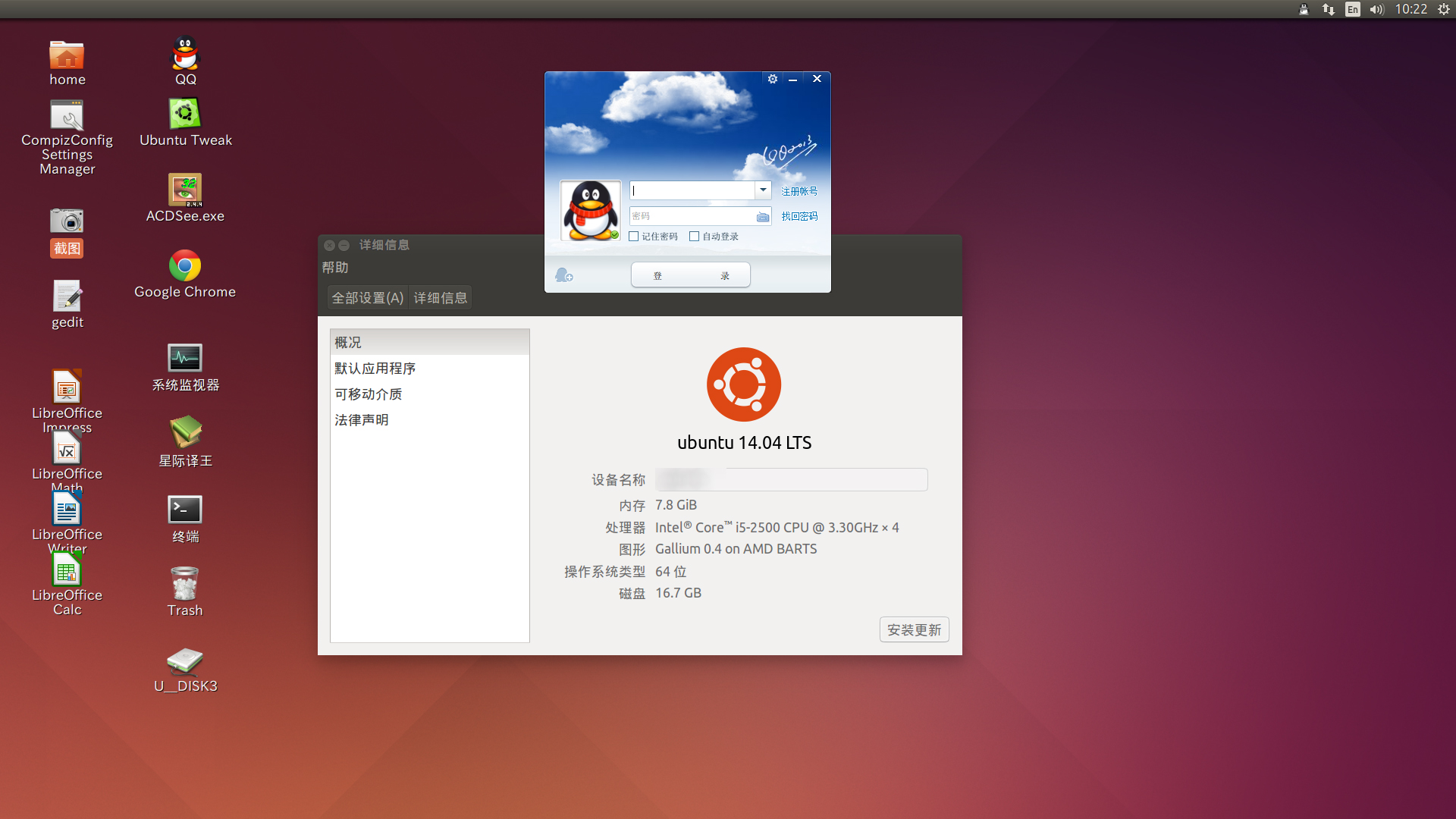Image resolution: width=1456 pixels, height=819 pixels.
Task: Click 找回密码 recover password link
Action: pos(799,216)
